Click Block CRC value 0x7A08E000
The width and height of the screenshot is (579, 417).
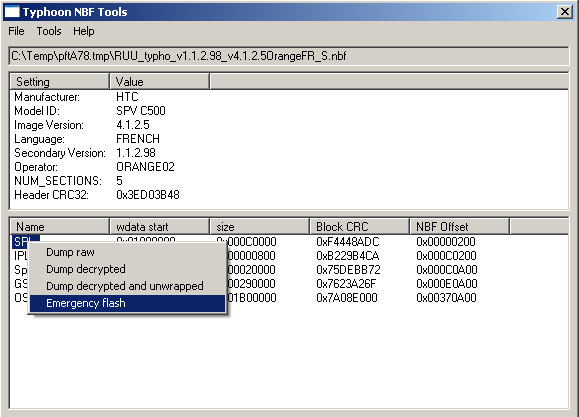click(x=347, y=298)
